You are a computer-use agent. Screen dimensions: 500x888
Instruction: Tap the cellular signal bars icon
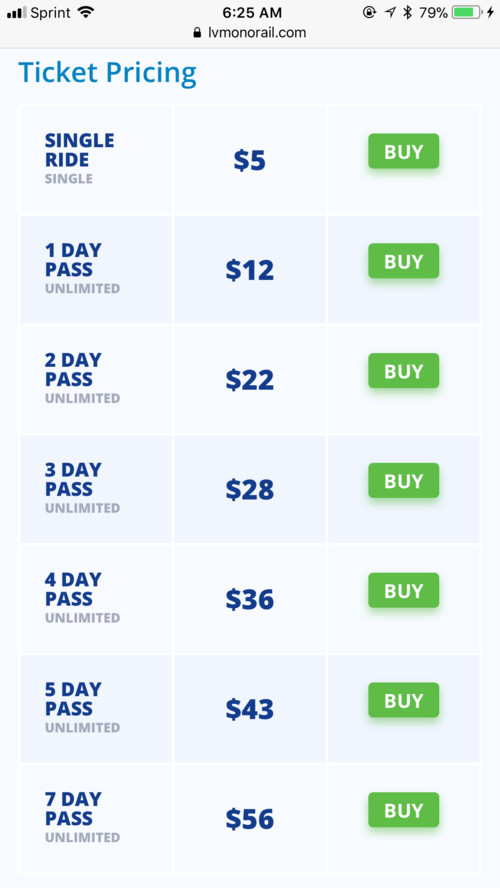16,12
